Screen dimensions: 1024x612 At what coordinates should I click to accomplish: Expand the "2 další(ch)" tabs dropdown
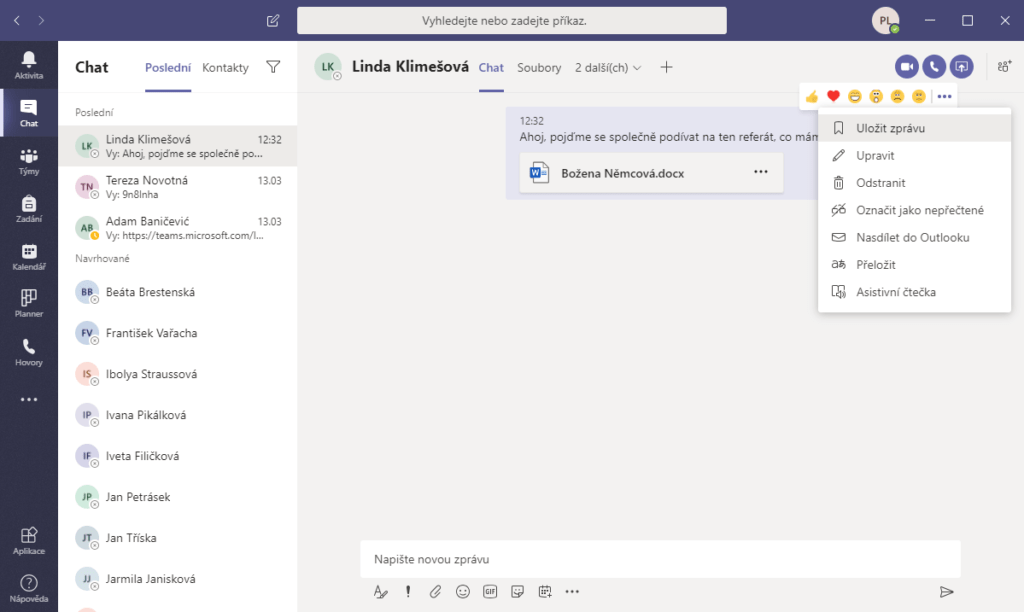(608, 68)
